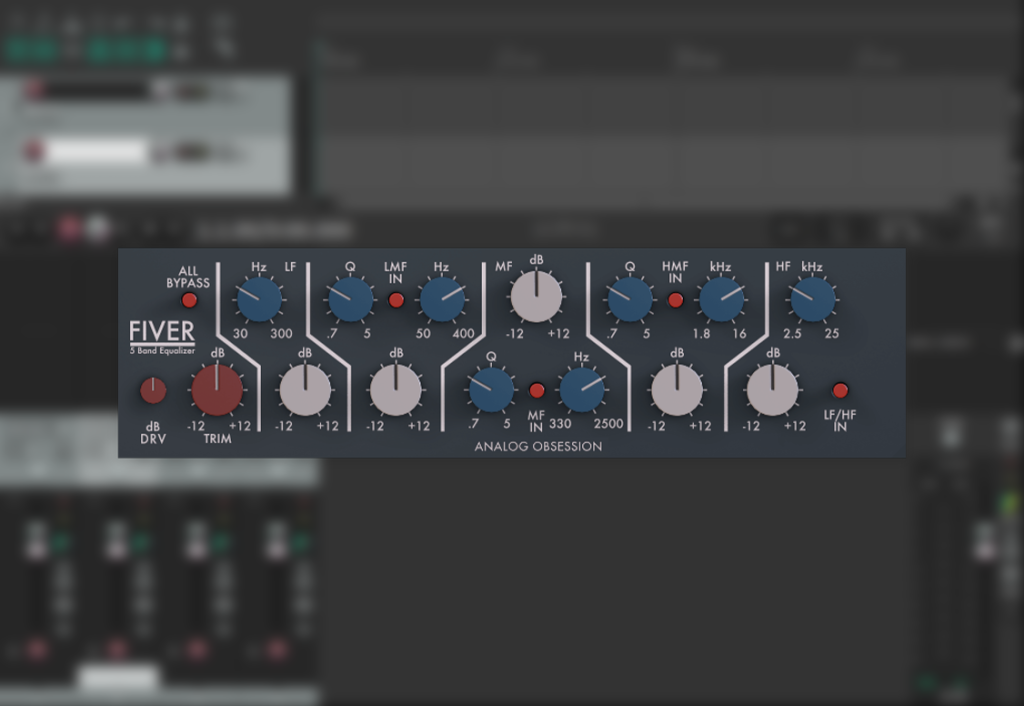
Task: Enable the LMF IN switch
Action: point(395,298)
